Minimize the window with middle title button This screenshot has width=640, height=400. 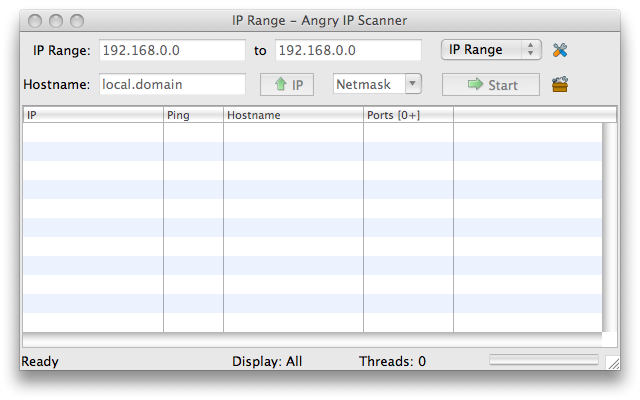[56, 21]
